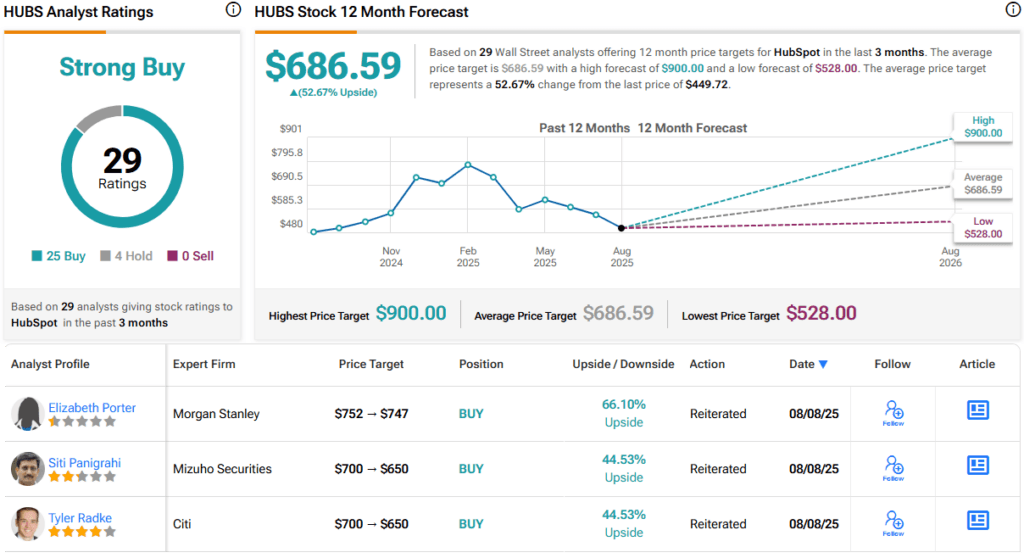
Task: Select the 4 Hold legend item
Action: (126, 256)
